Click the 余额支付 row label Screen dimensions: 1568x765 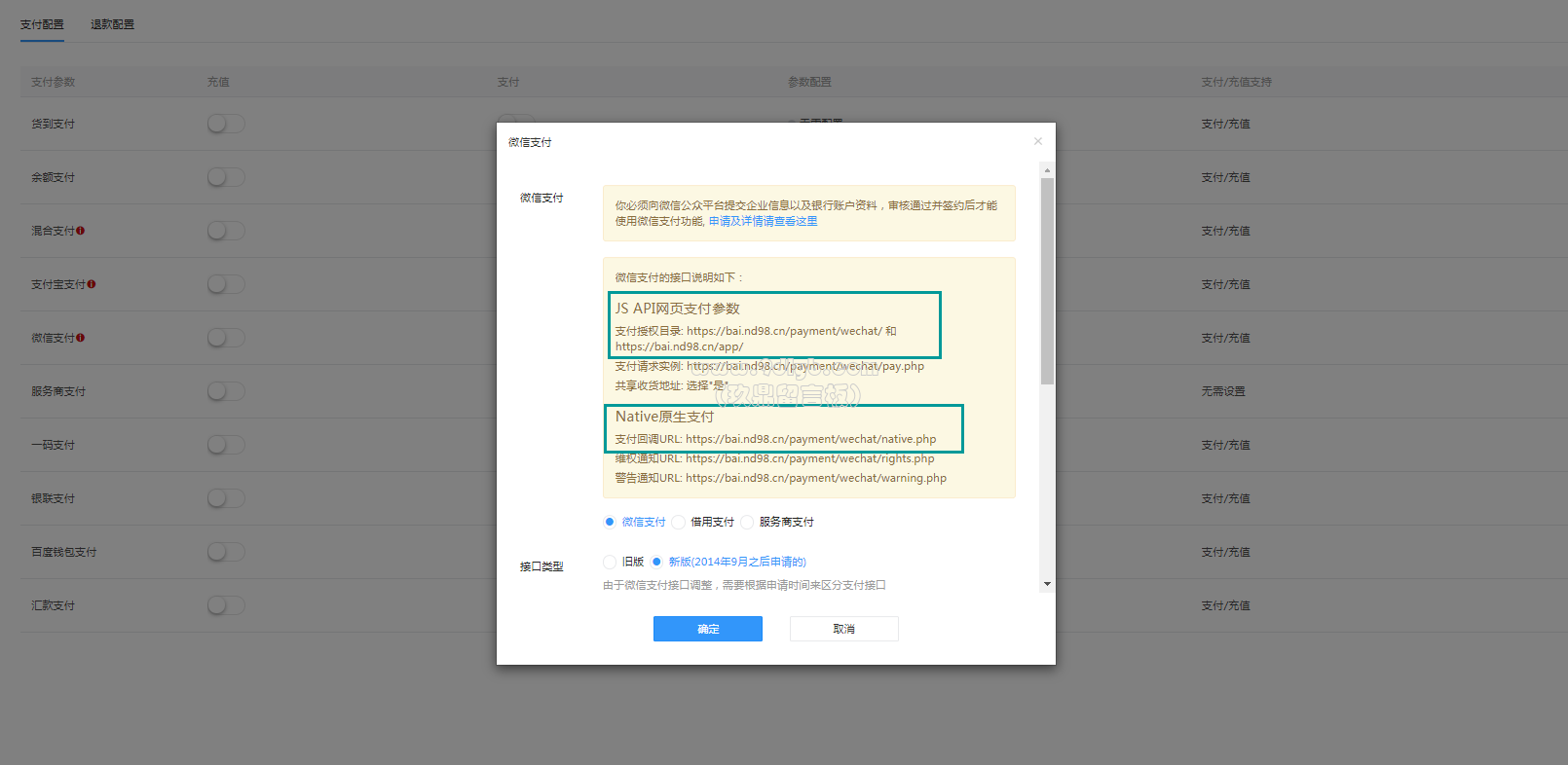tap(53, 177)
